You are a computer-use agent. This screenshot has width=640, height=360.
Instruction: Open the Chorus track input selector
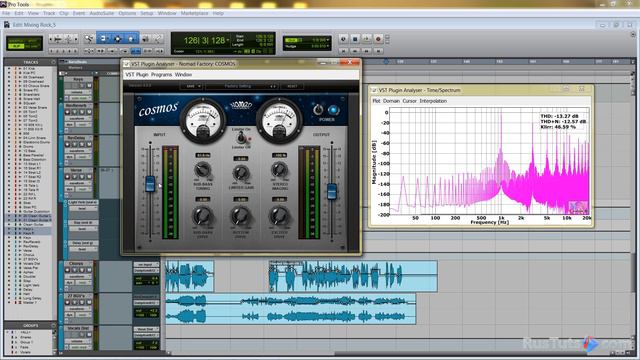point(146,265)
